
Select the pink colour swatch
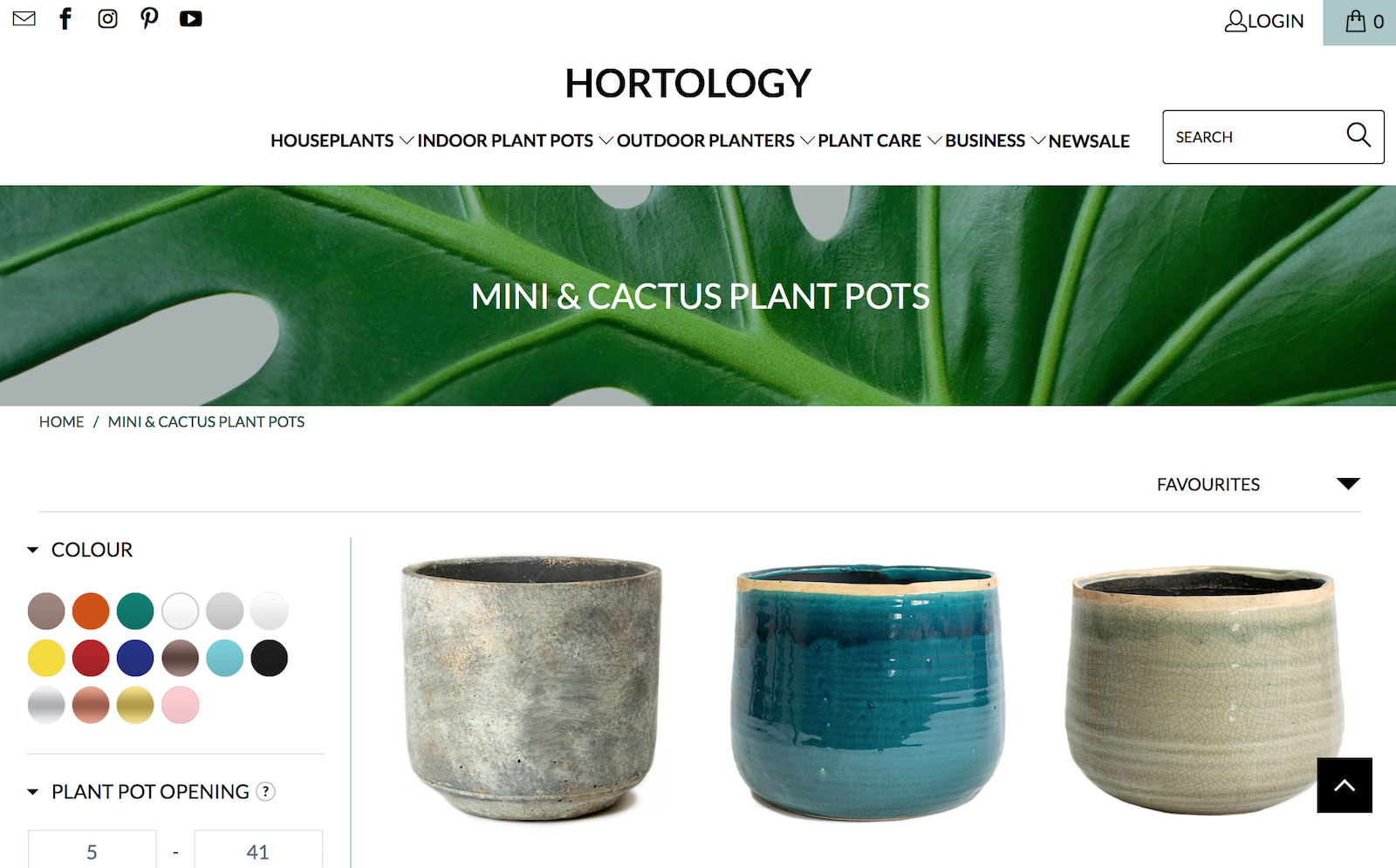(x=181, y=705)
